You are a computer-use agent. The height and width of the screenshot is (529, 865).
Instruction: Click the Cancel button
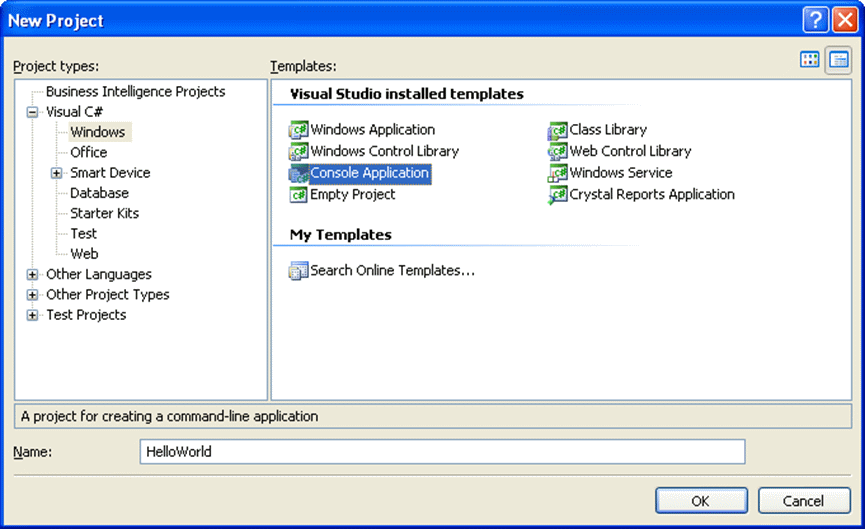click(804, 501)
